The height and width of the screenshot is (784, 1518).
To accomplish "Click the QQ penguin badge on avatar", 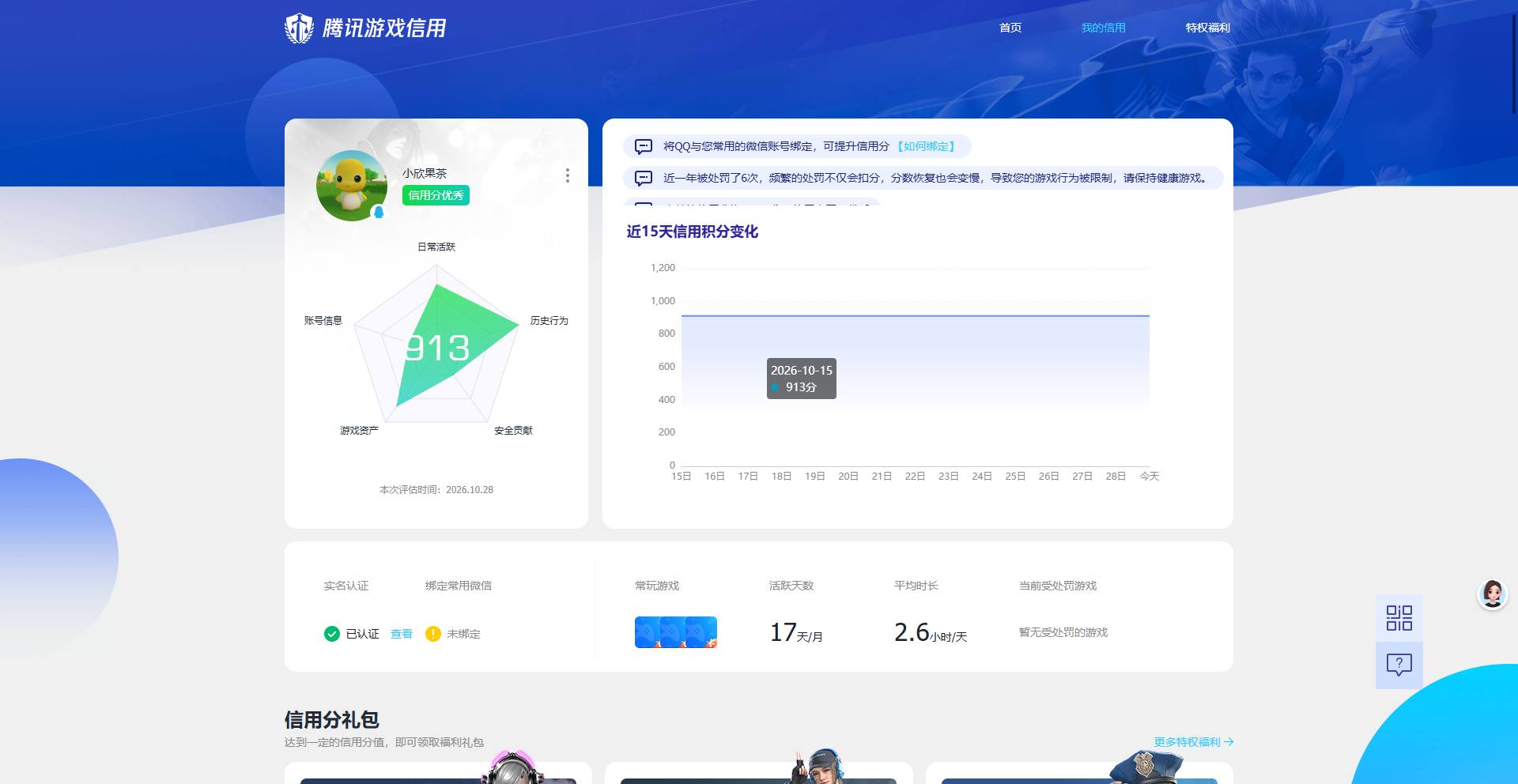I will (379, 212).
